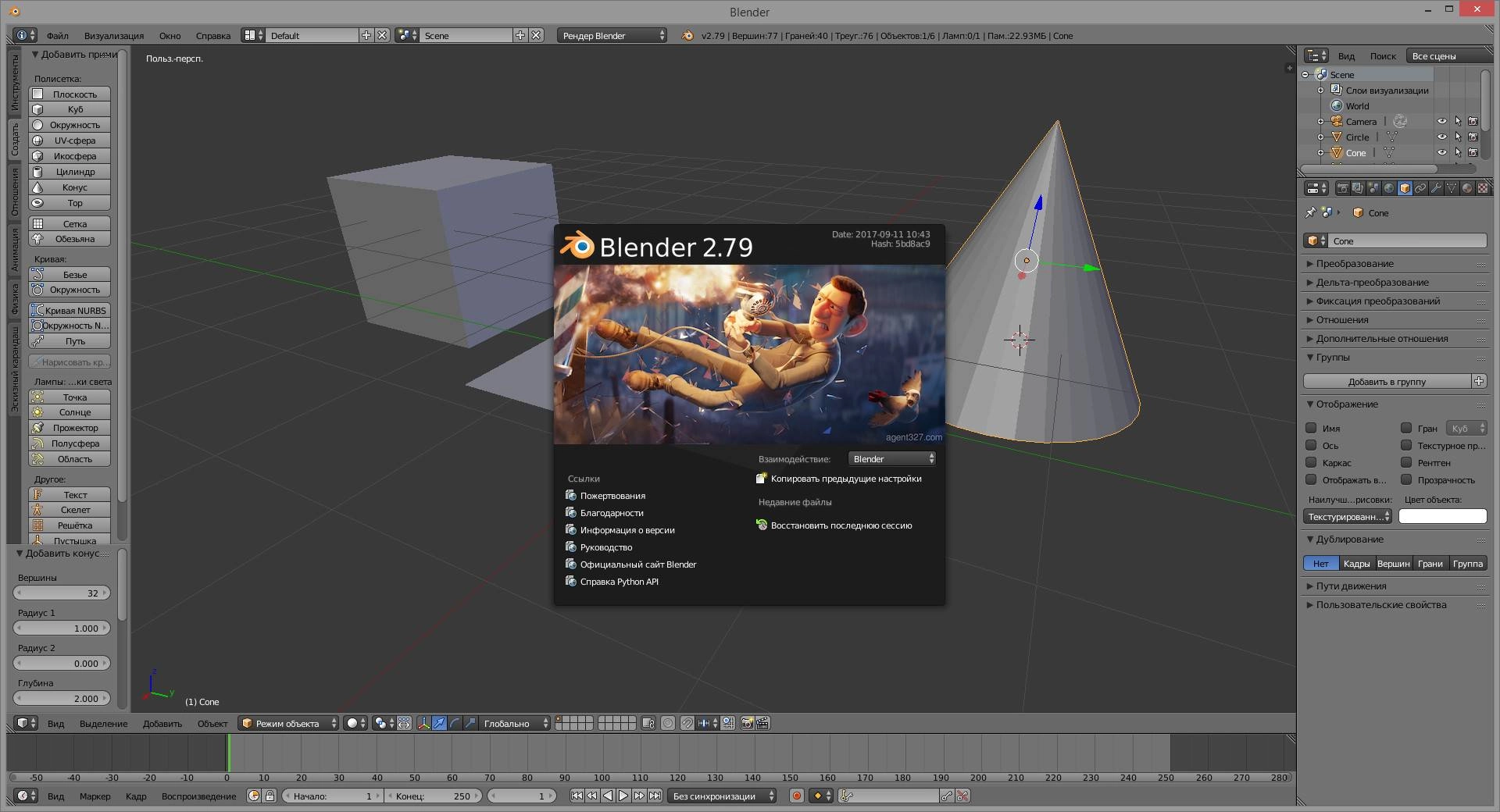The width and height of the screenshot is (1500, 812).
Task: Click the play animation forward button
Action: click(x=623, y=796)
